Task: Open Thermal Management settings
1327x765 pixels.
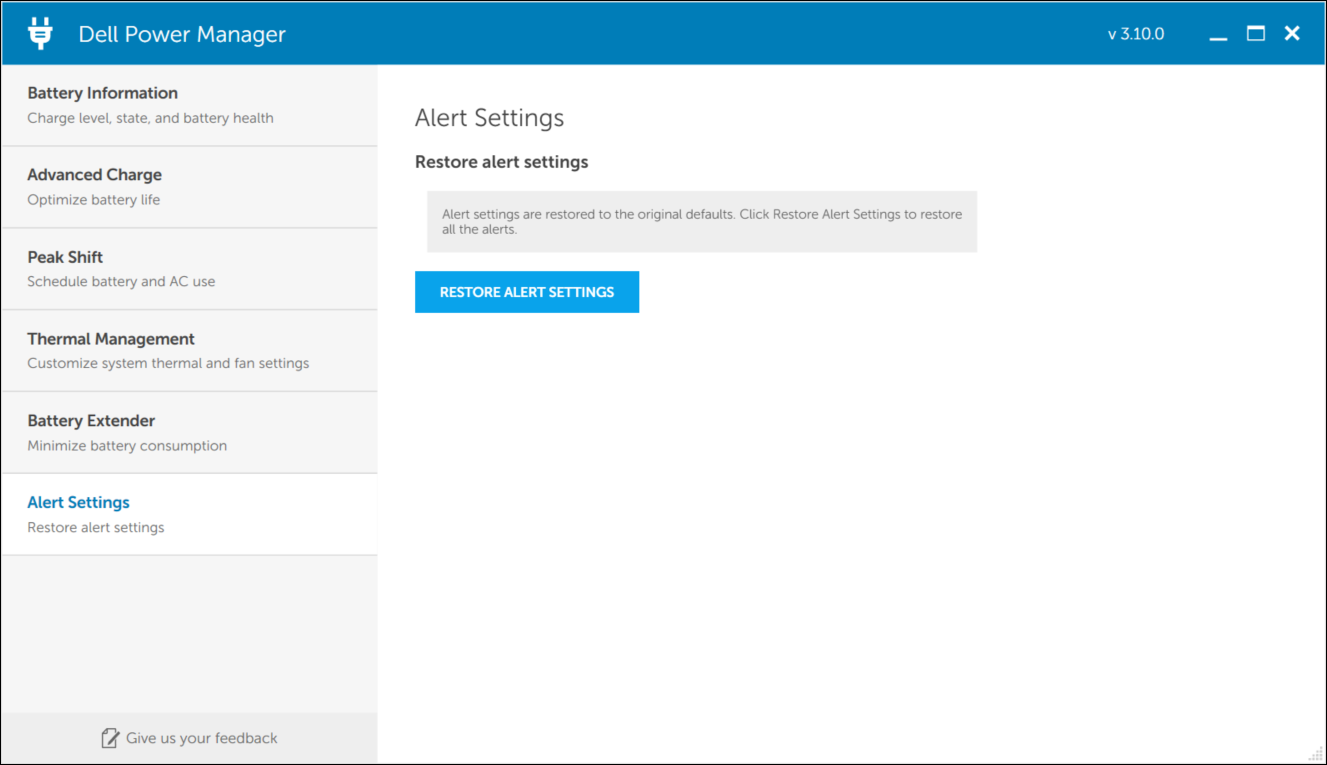Action: [111, 339]
